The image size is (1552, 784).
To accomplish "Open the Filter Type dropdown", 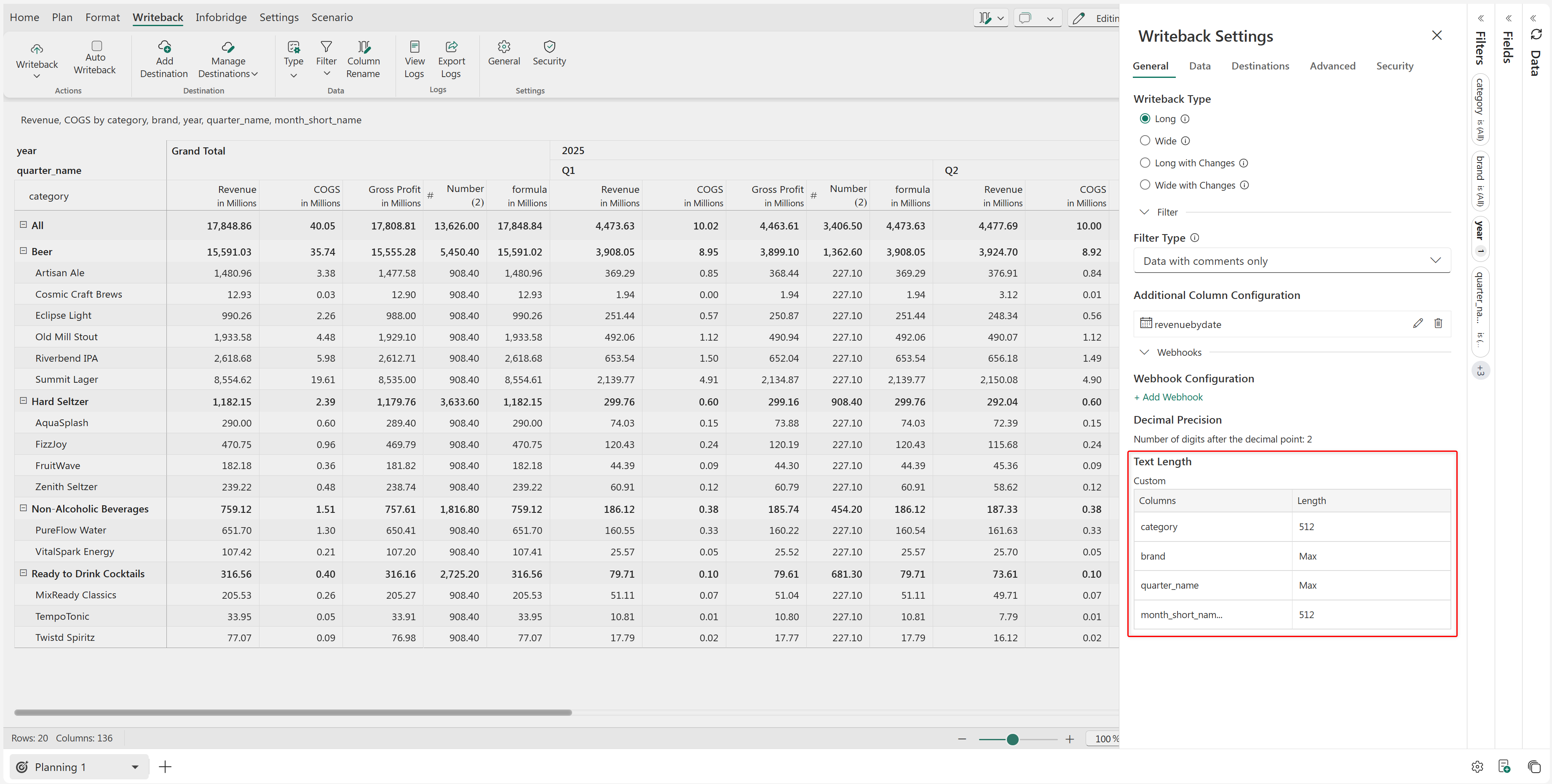I will pyautogui.click(x=1291, y=261).
